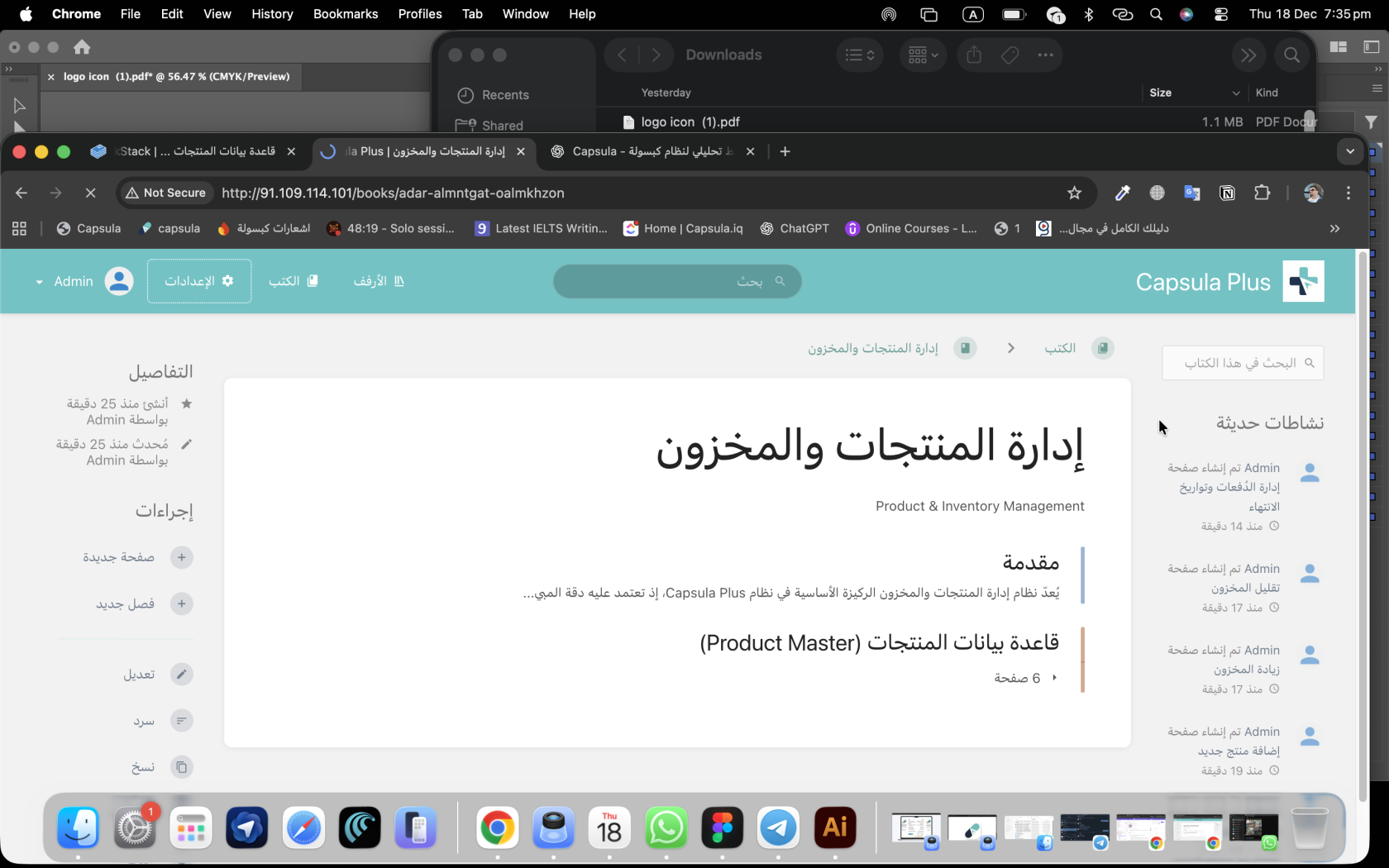The height and width of the screenshot is (868, 1389).
Task: Open the History menu in menu bar
Action: (272, 14)
